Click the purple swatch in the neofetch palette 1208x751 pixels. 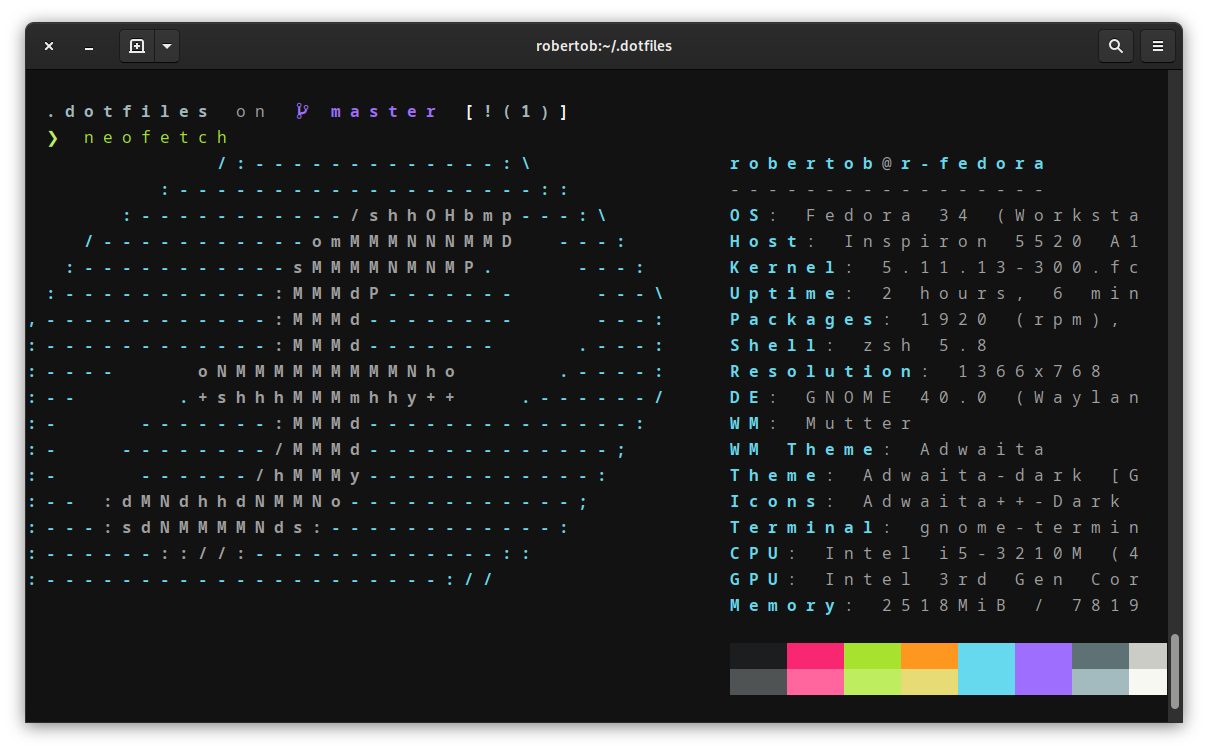coord(1043,668)
